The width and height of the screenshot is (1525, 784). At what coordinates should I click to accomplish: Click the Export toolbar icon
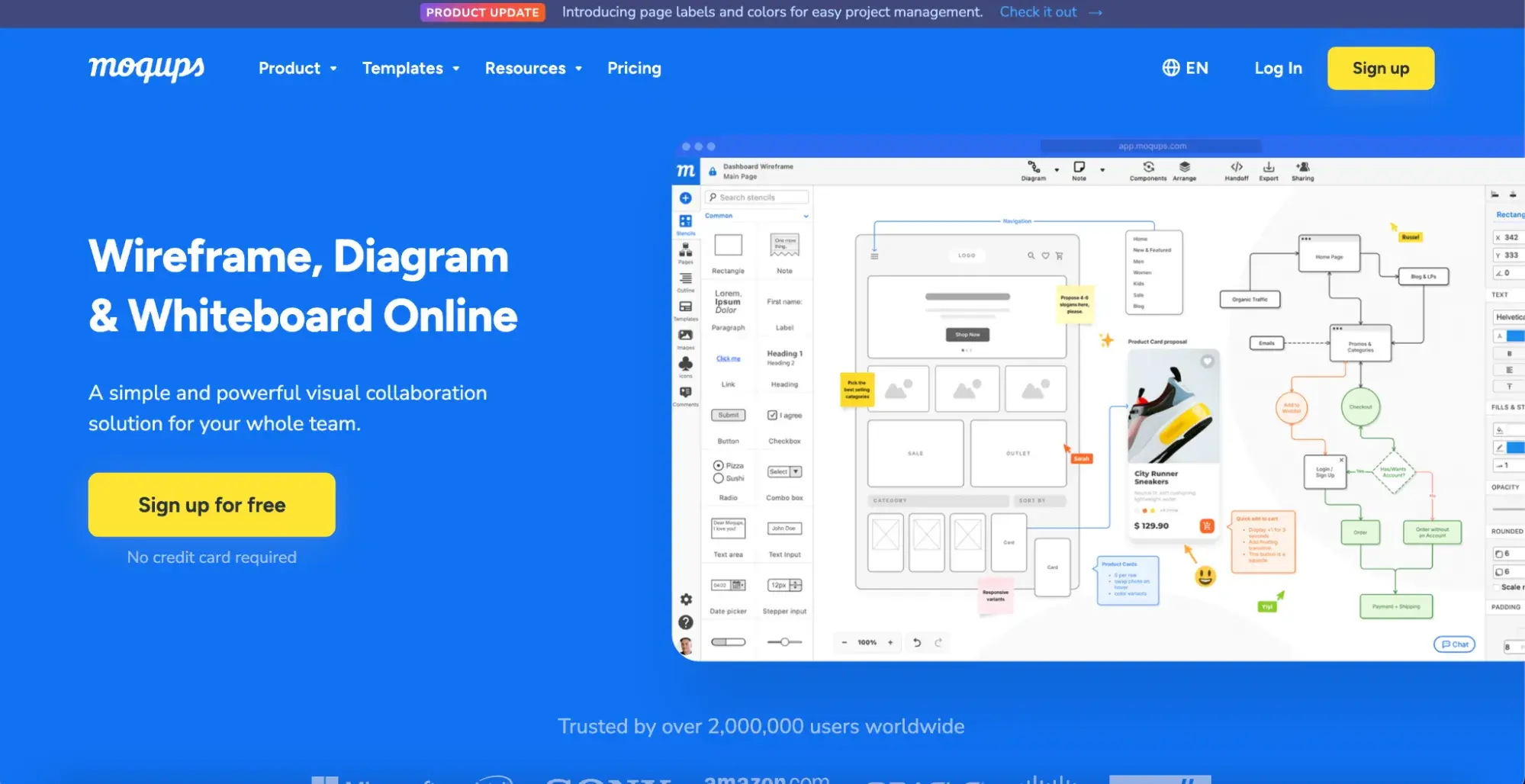1269,167
